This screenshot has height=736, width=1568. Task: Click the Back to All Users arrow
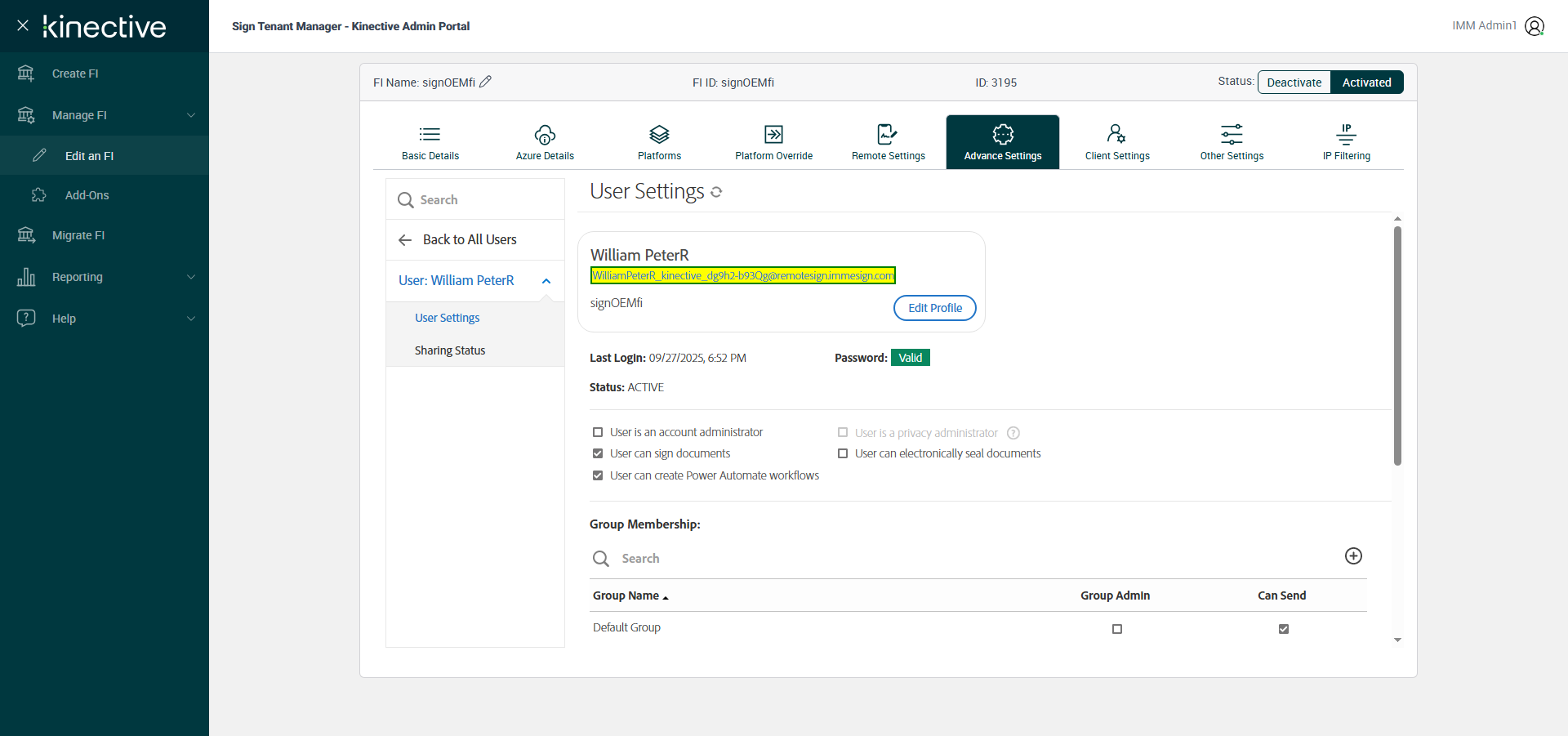(x=405, y=240)
